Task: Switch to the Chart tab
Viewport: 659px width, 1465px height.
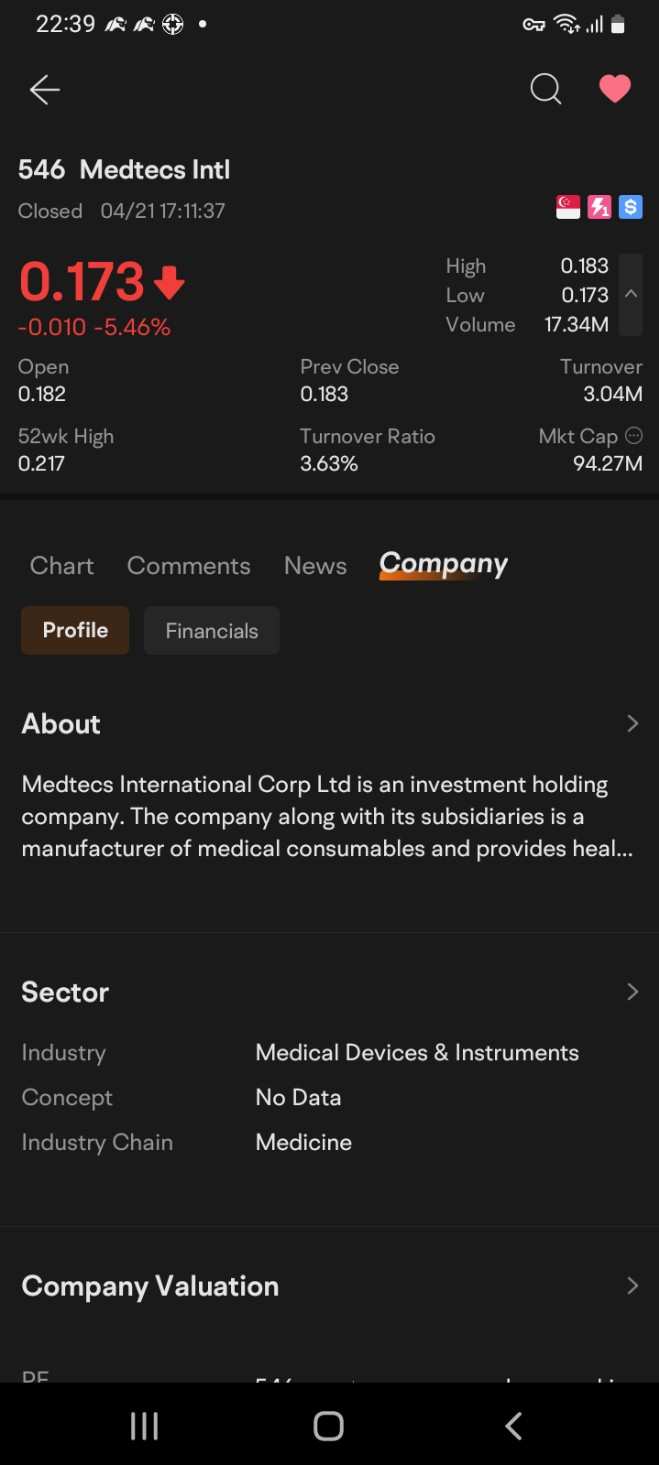Action: click(62, 565)
